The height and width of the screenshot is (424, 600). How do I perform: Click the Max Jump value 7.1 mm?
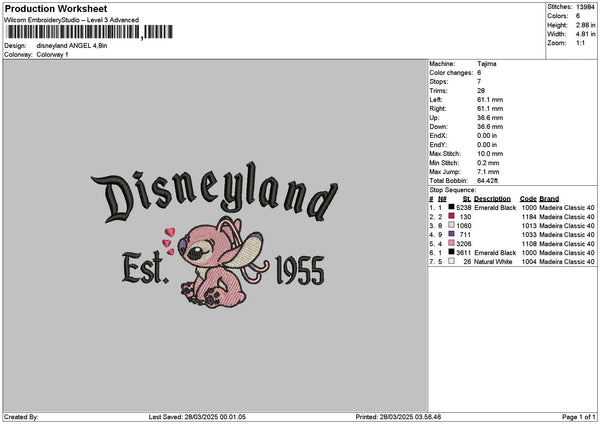pos(488,172)
